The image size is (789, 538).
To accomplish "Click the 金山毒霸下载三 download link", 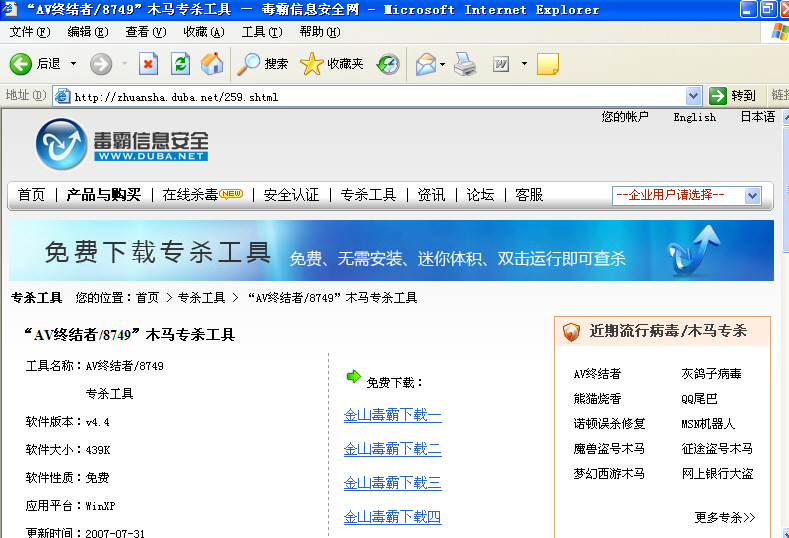I will point(392,483).
